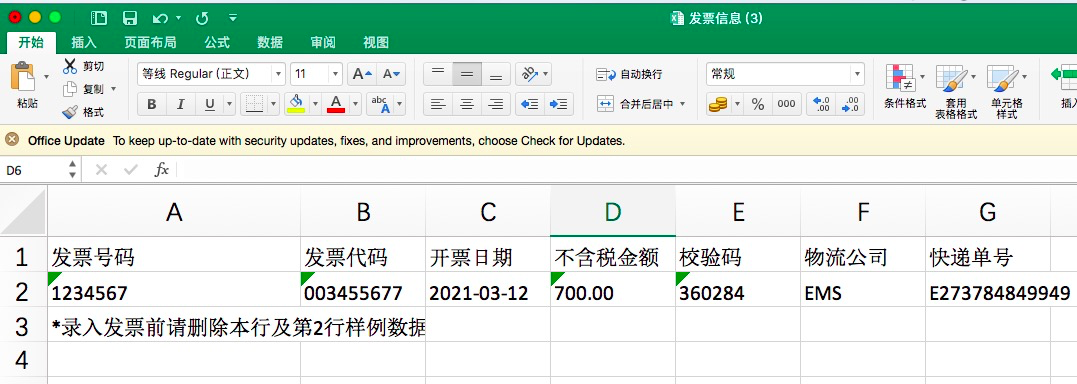Image resolution: width=1077 pixels, height=384 pixels.
Task: Click the accounting currency coins icon
Action: (x=718, y=104)
